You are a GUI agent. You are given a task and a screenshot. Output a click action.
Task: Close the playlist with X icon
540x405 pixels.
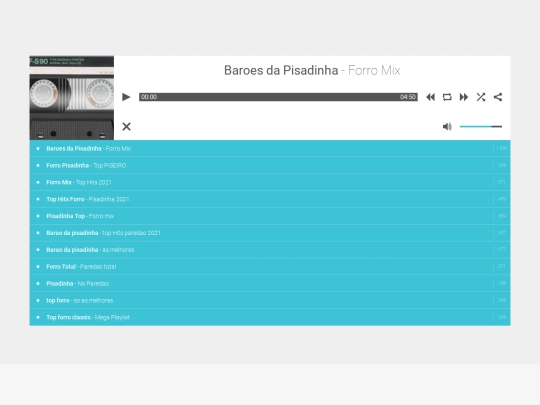pyautogui.click(x=126, y=126)
